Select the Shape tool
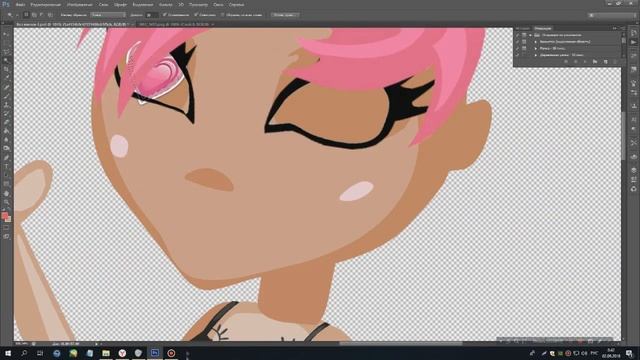Viewport: 640px width, 360px height. click(x=6, y=184)
